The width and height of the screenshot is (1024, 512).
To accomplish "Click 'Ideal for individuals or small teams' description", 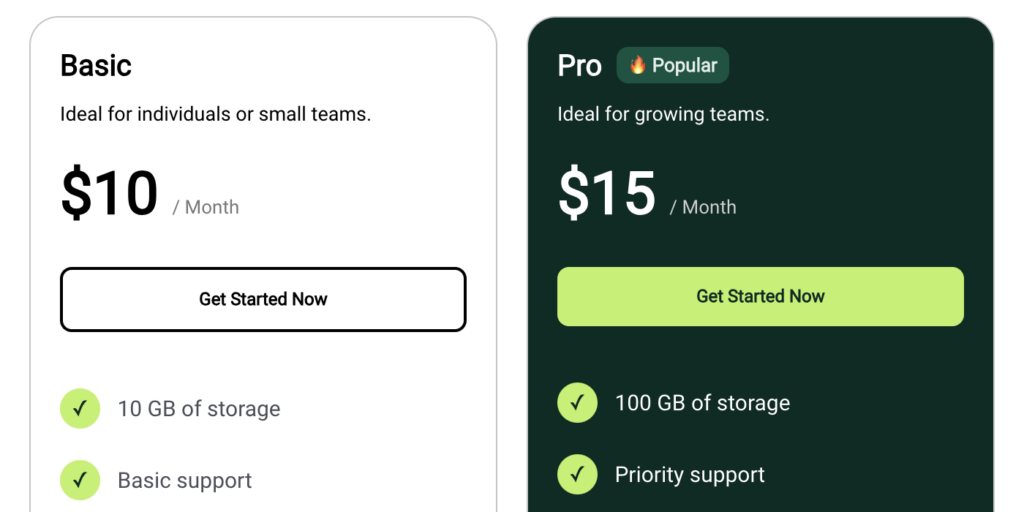I will point(215,114).
